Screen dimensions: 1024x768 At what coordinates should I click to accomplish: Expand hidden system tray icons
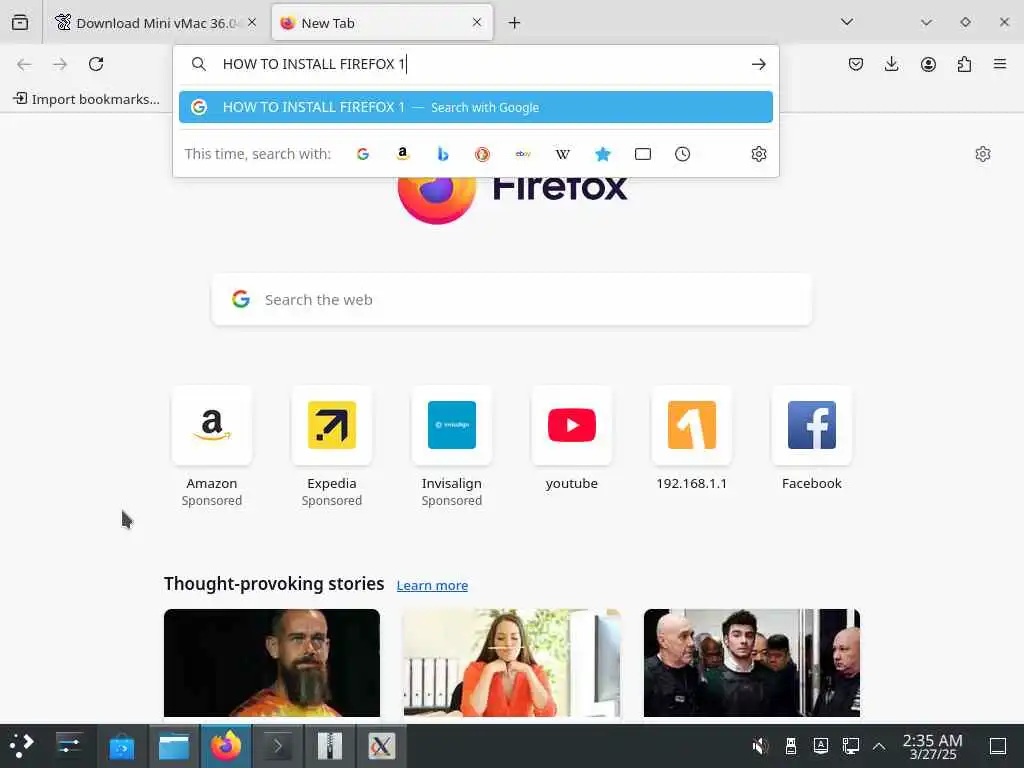tap(879, 746)
